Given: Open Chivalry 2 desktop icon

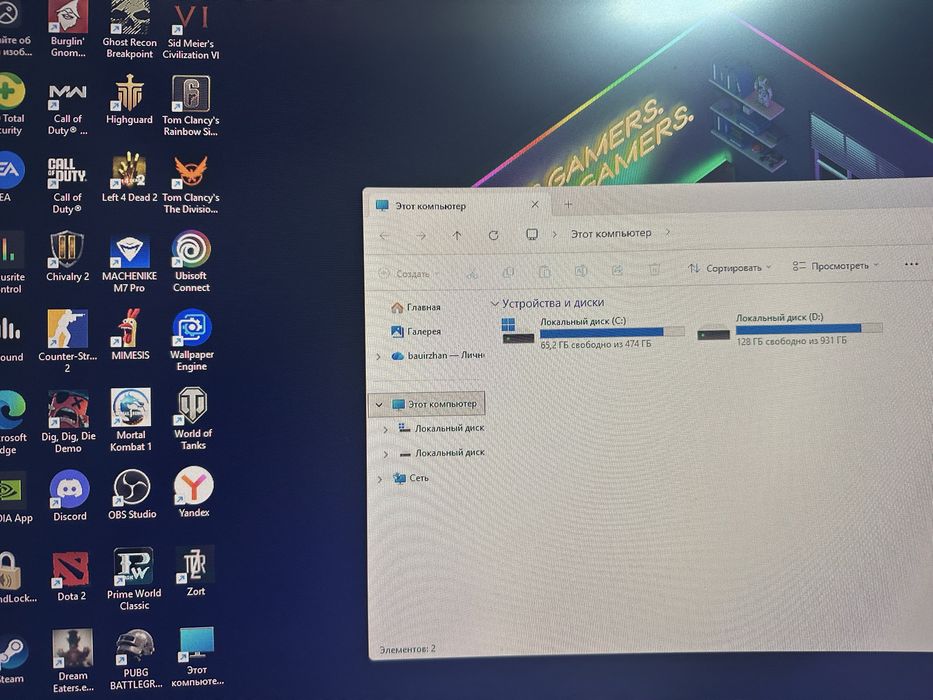Looking at the screenshot, I should (67, 257).
